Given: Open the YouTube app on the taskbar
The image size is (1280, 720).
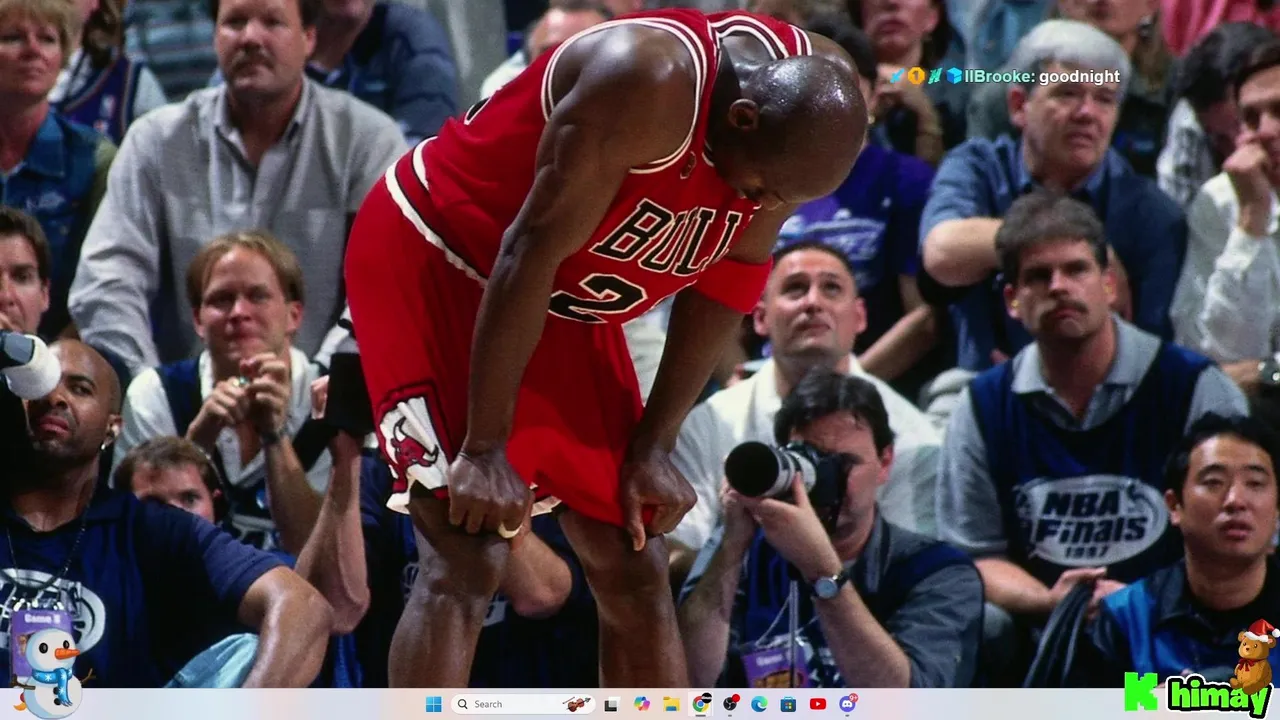Looking at the screenshot, I should pos(818,704).
